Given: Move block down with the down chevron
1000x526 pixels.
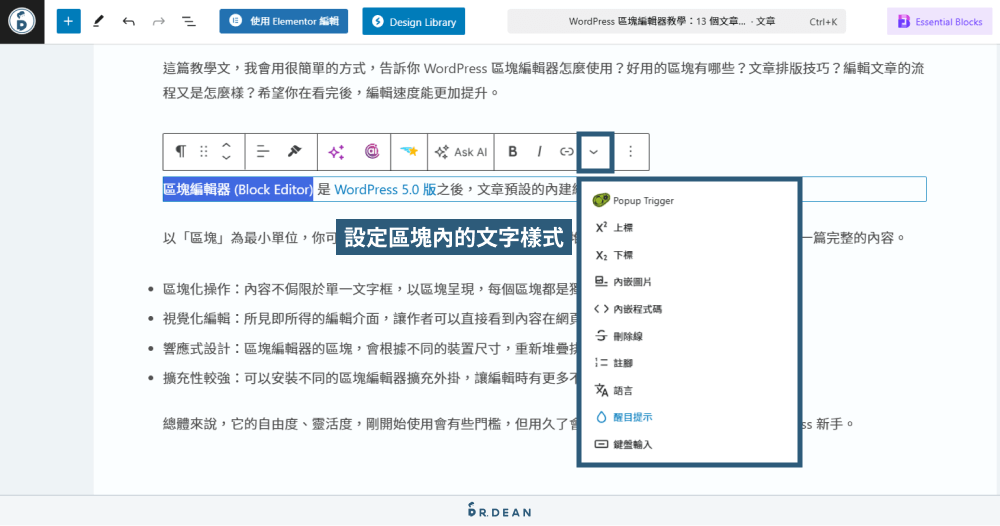Looking at the screenshot, I should click(x=226, y=157).
